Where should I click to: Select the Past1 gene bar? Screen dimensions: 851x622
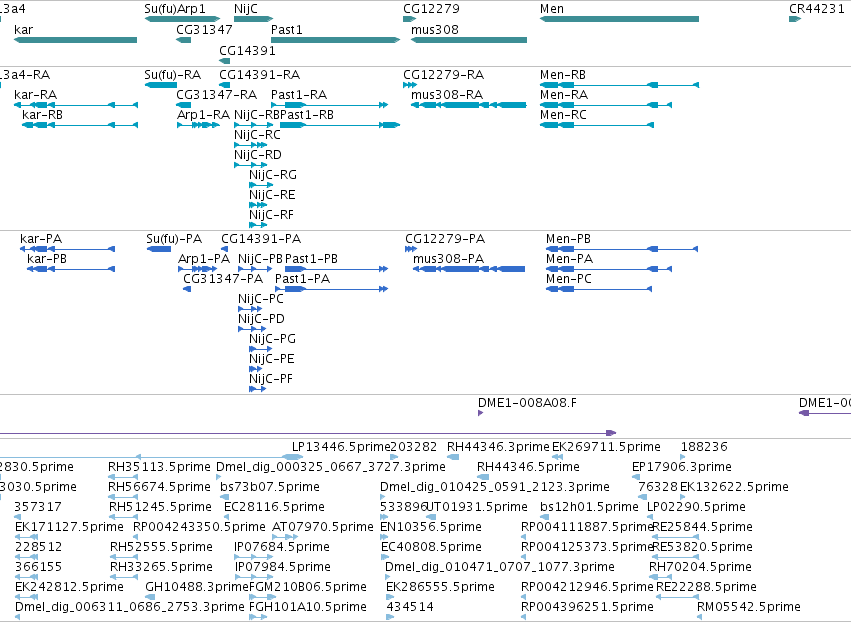[335, 40]
